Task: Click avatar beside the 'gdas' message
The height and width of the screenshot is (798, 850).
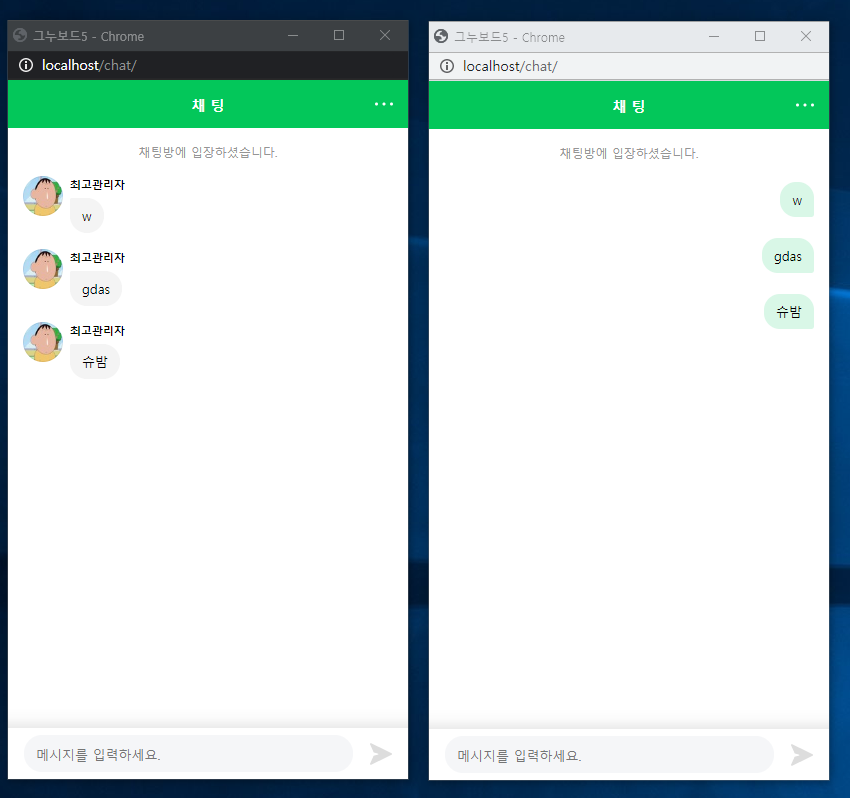Action: click(43, 269)
